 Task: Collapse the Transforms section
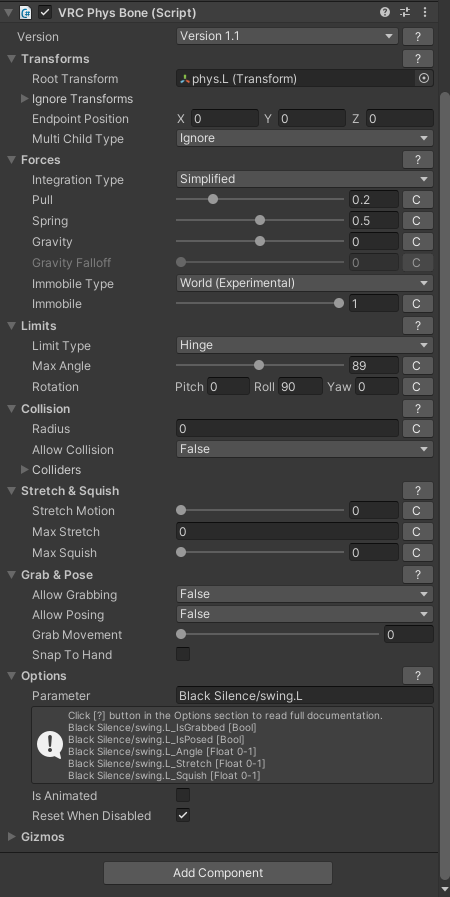point(11,58)
